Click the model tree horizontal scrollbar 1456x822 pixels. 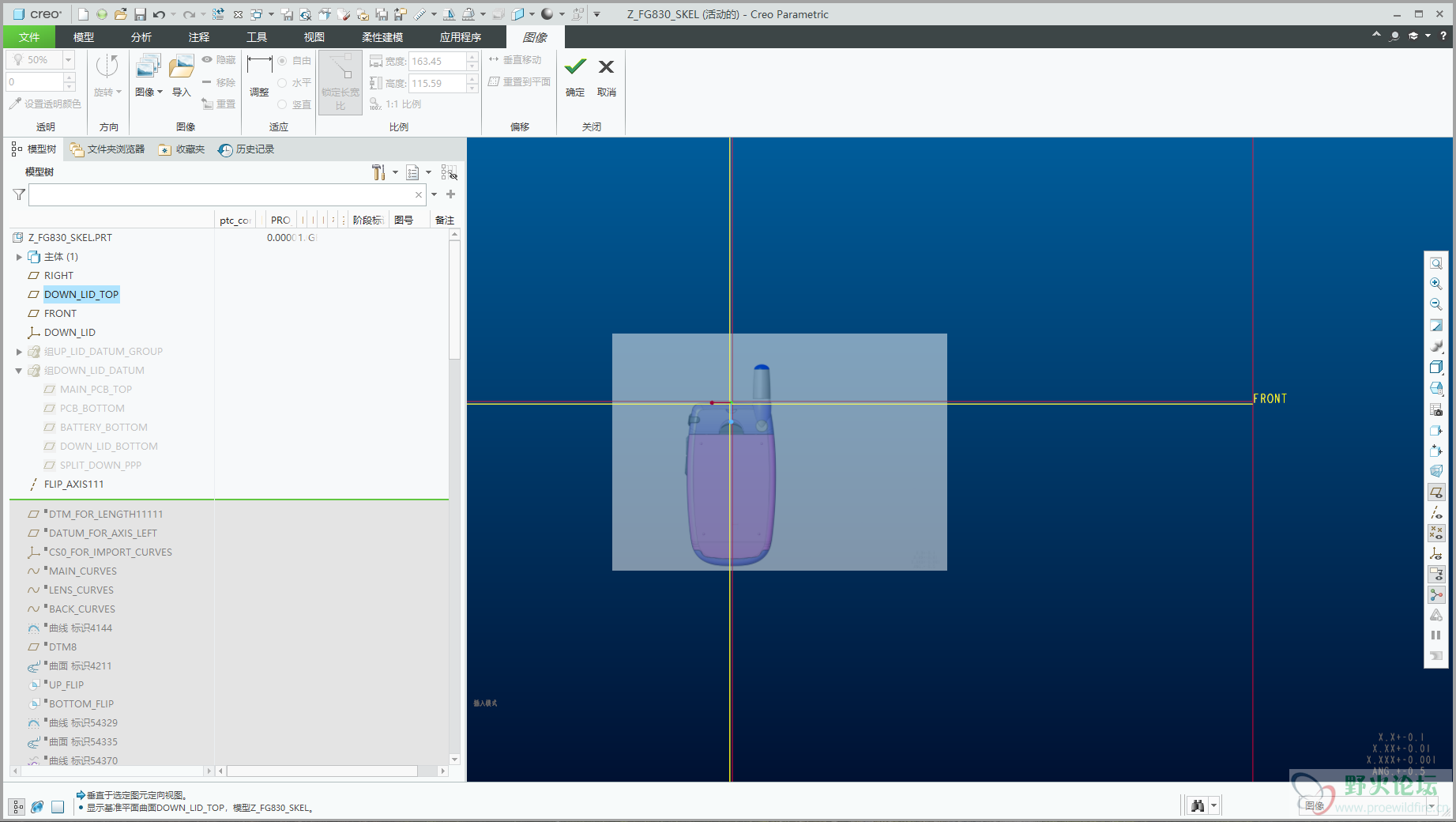pos(322,771)
